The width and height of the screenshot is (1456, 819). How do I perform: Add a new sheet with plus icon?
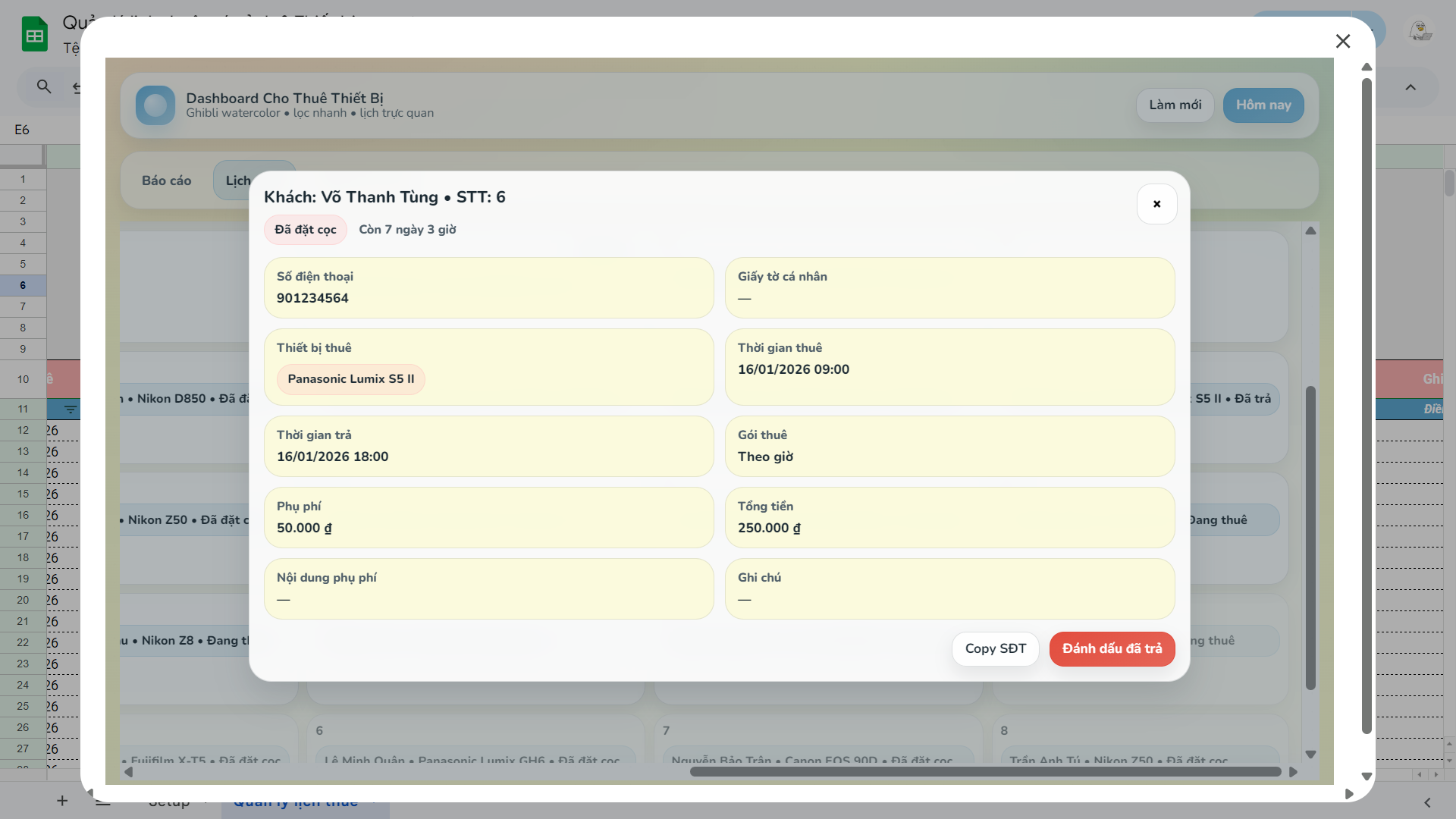pos(62,801)
